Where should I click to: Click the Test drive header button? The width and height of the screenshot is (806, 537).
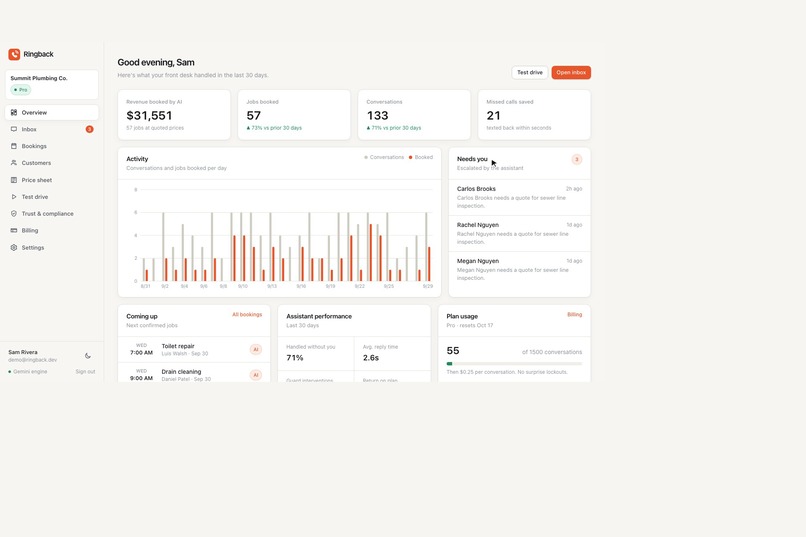[529, 72]
